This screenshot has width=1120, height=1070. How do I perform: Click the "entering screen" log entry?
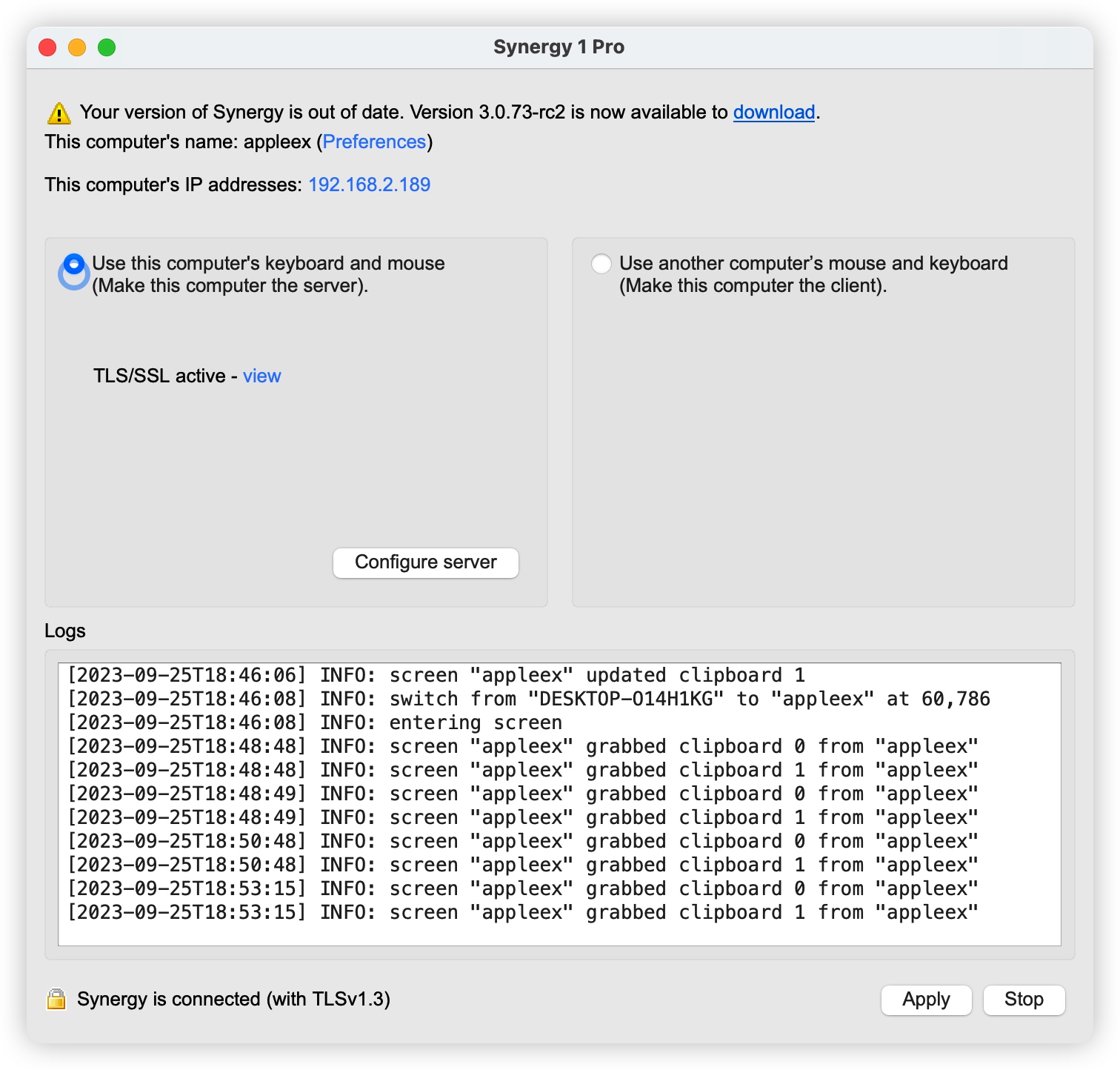click(315, 722)
